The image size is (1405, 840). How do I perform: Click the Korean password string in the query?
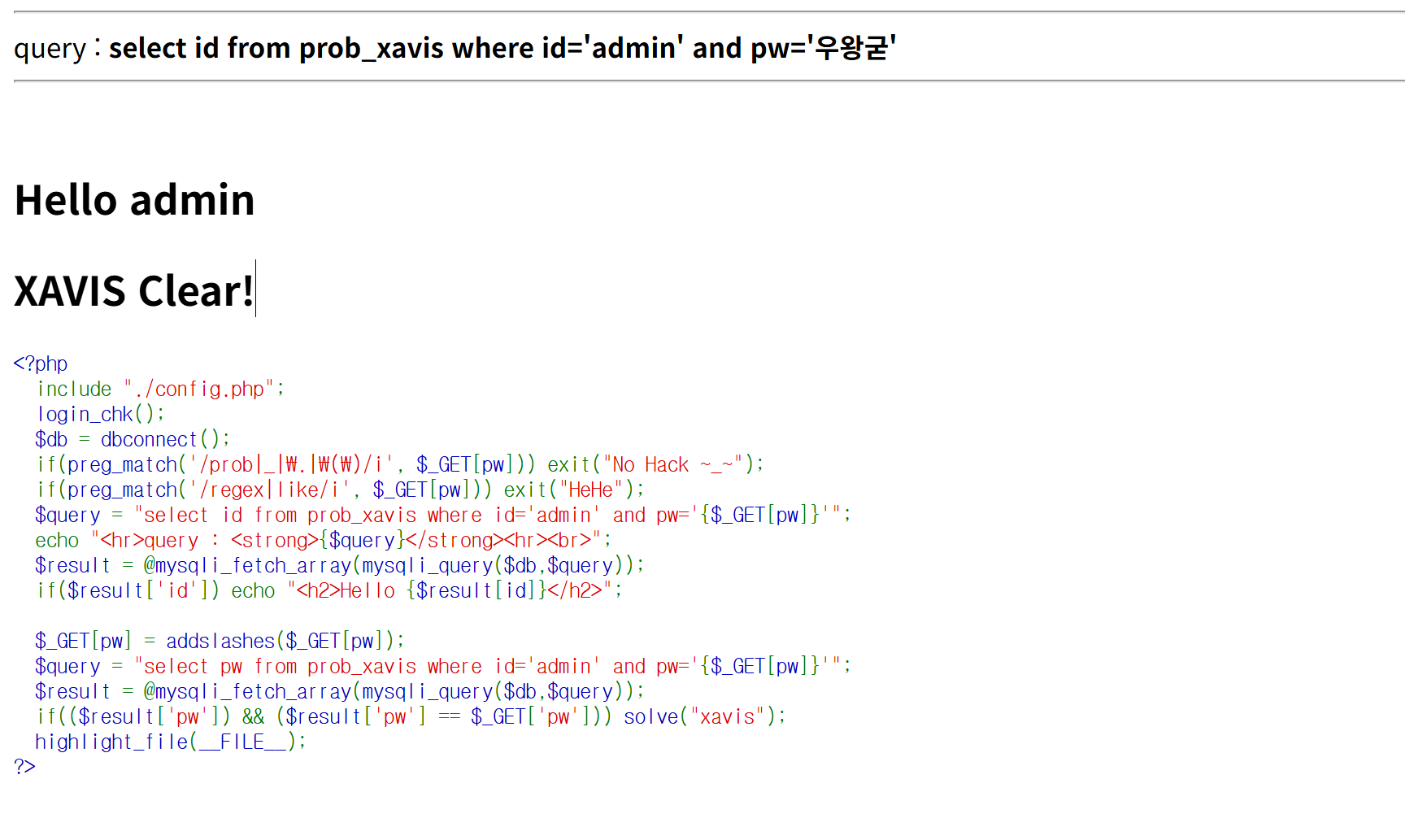click(851, 49)
